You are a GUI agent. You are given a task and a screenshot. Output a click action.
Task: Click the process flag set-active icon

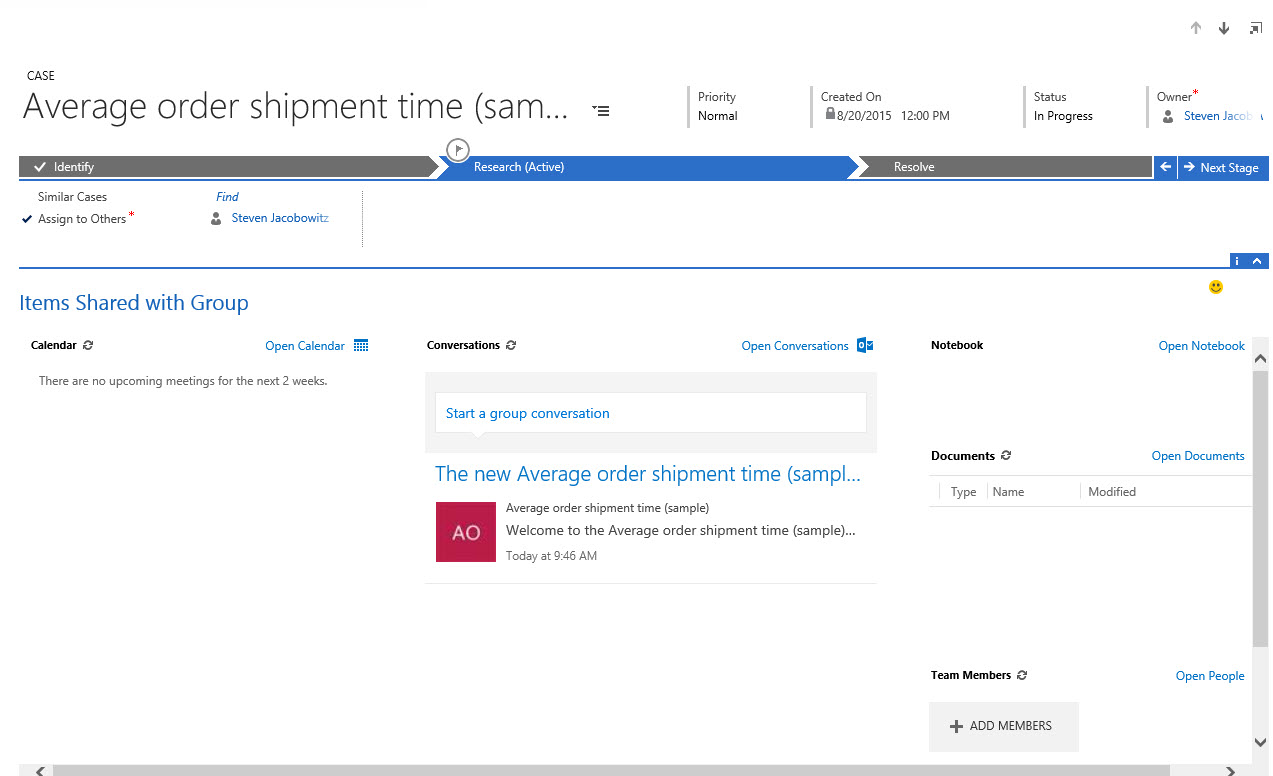click(457, 150)
